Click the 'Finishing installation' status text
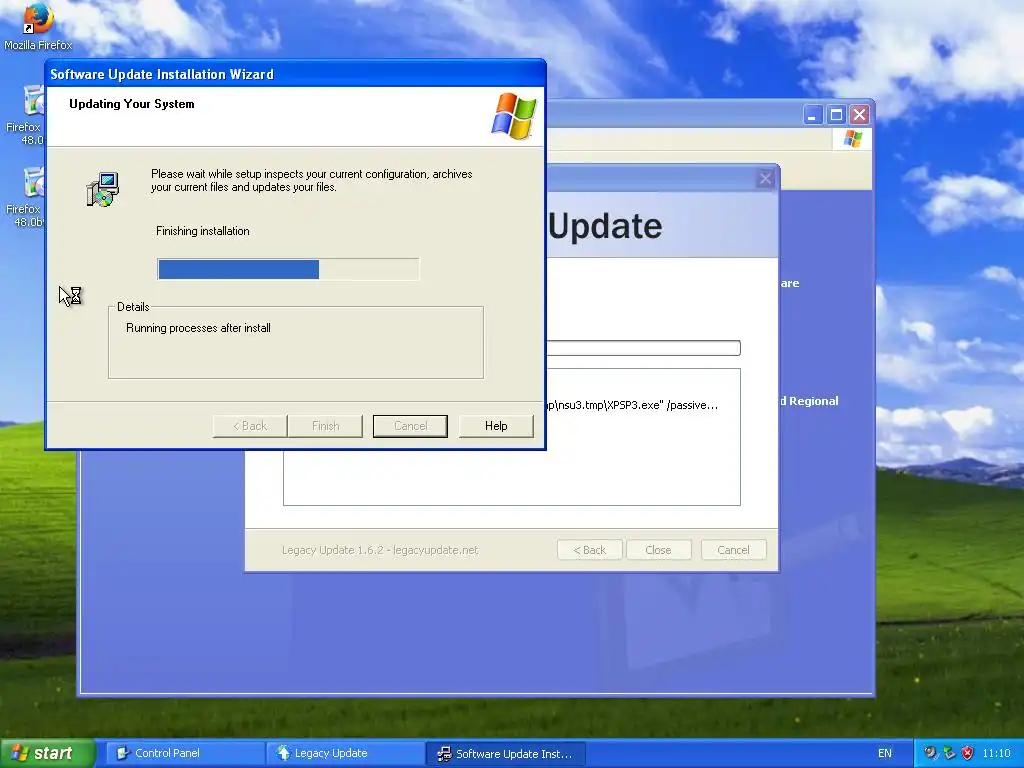This screenshot has height=768, width=1024. pyautogui.click(x=202, y=231)
